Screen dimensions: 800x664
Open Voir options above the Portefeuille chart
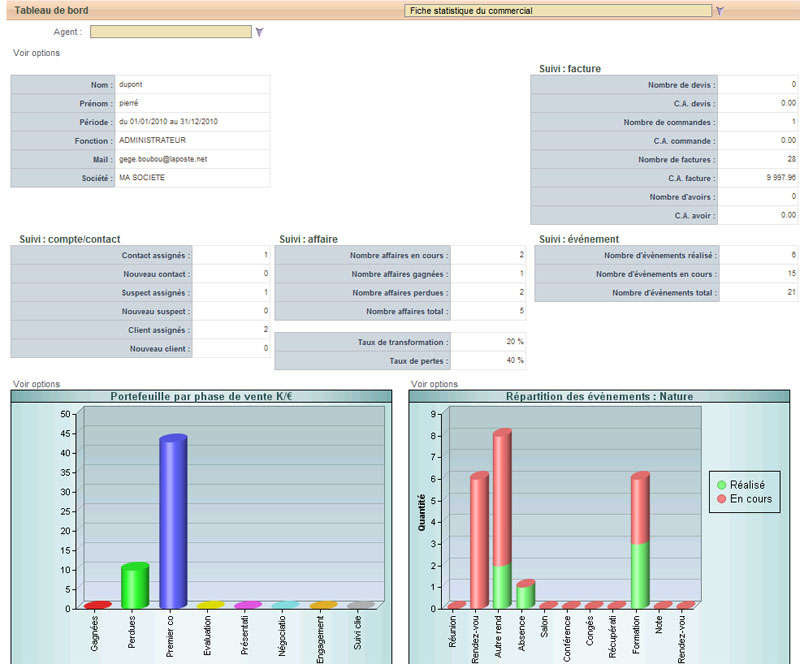coord(36,384)
